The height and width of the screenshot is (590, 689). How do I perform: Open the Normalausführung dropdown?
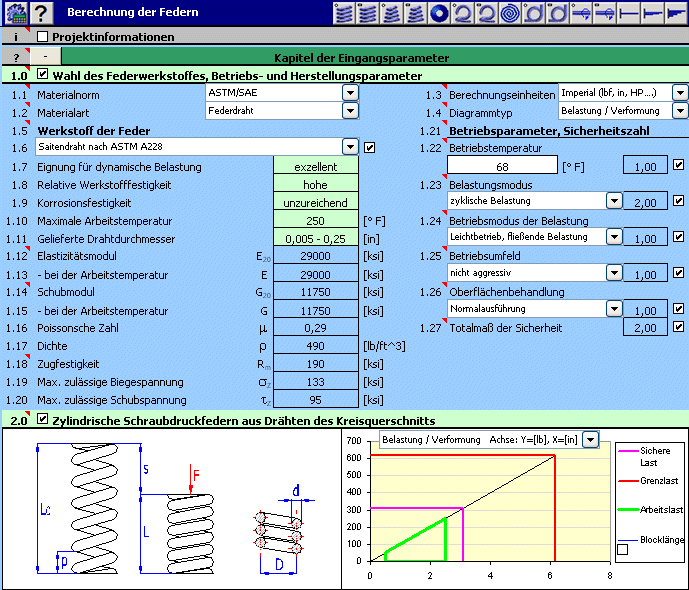point(614,308)
